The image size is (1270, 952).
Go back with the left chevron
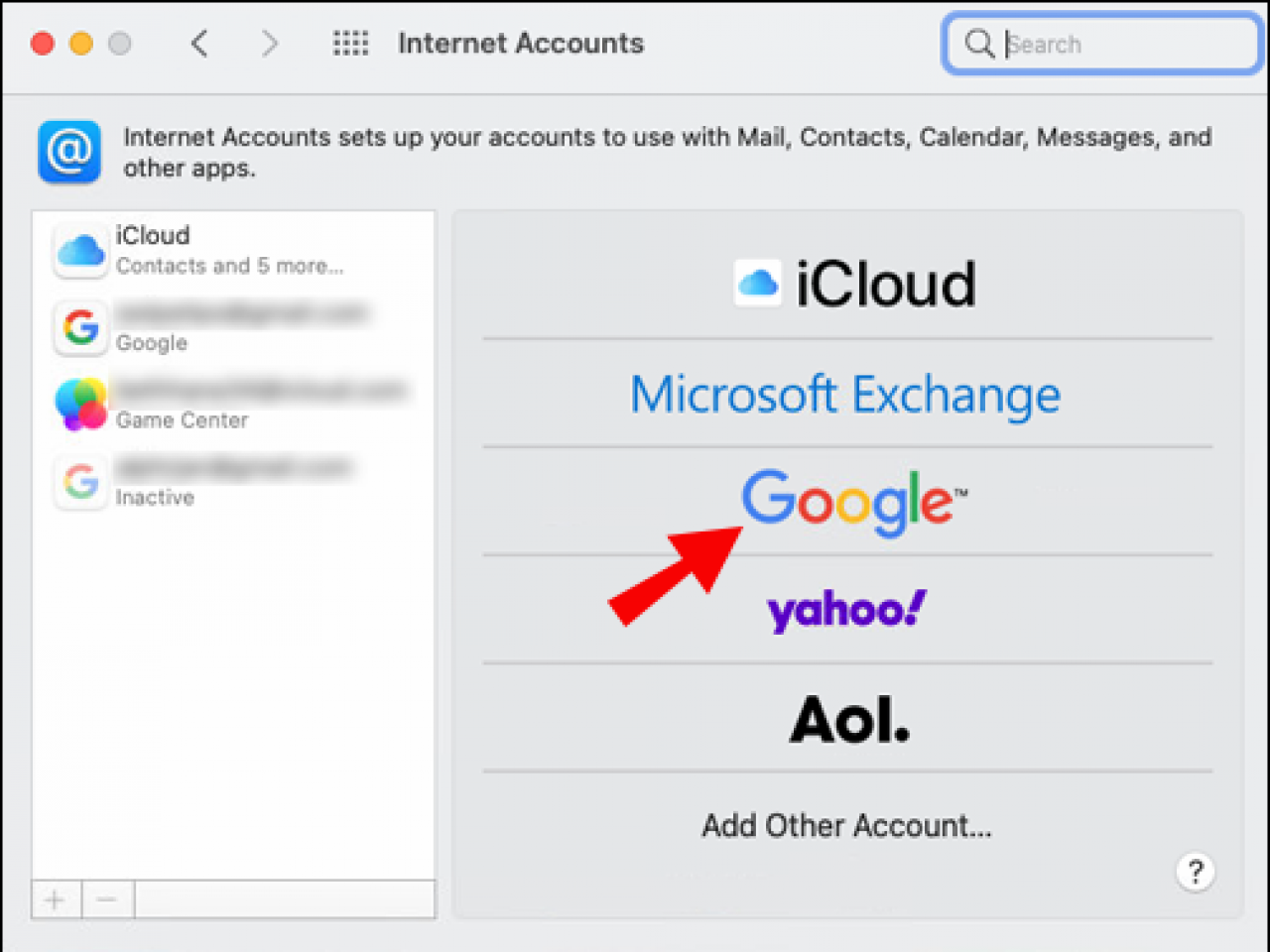(199, 44)
